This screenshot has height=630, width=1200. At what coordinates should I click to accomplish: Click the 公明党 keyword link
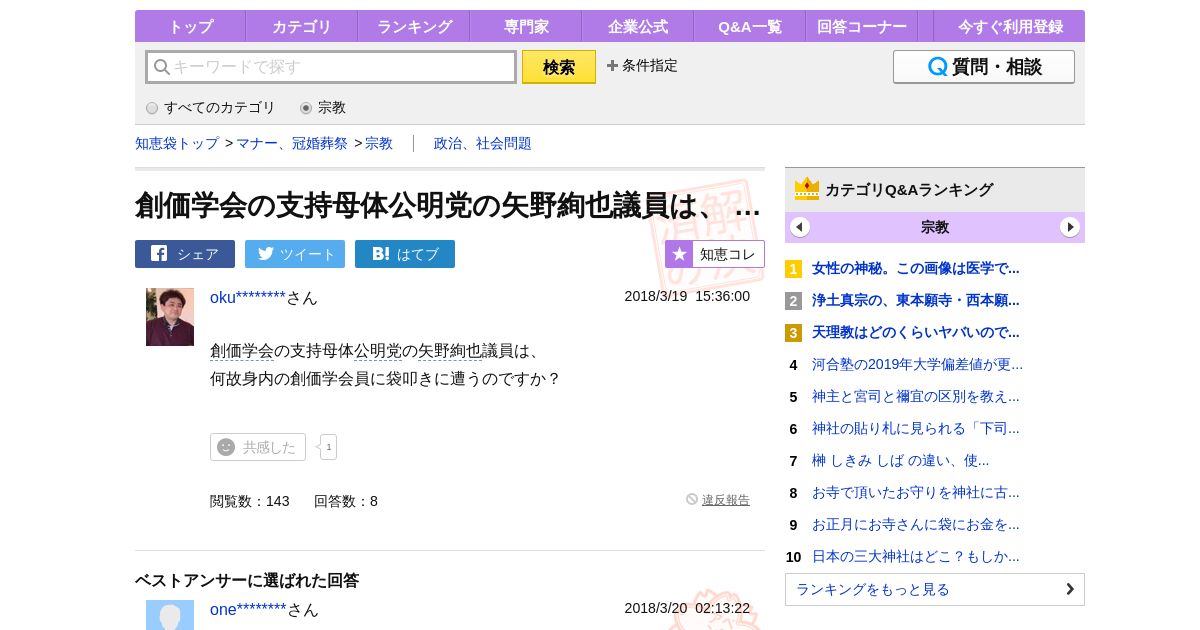tap(378, 351)
